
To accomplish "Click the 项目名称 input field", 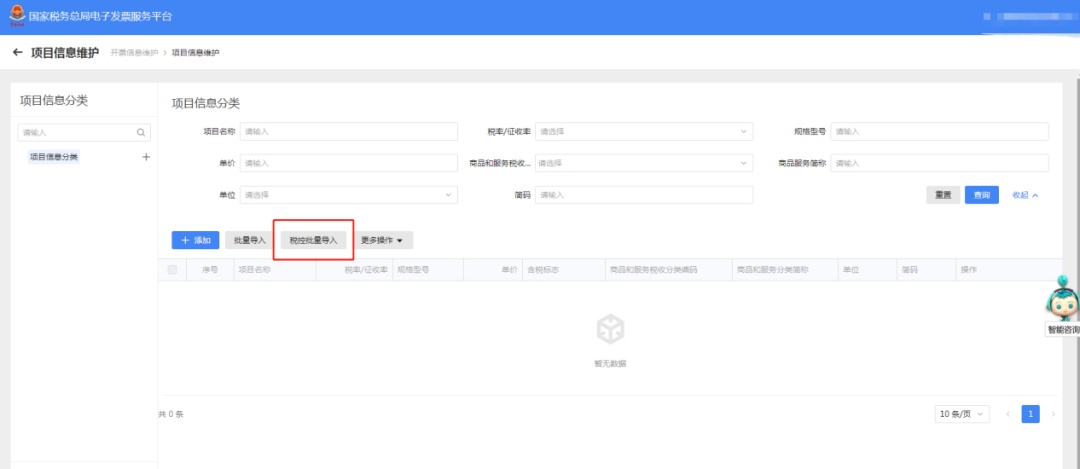I will [348, 131].
